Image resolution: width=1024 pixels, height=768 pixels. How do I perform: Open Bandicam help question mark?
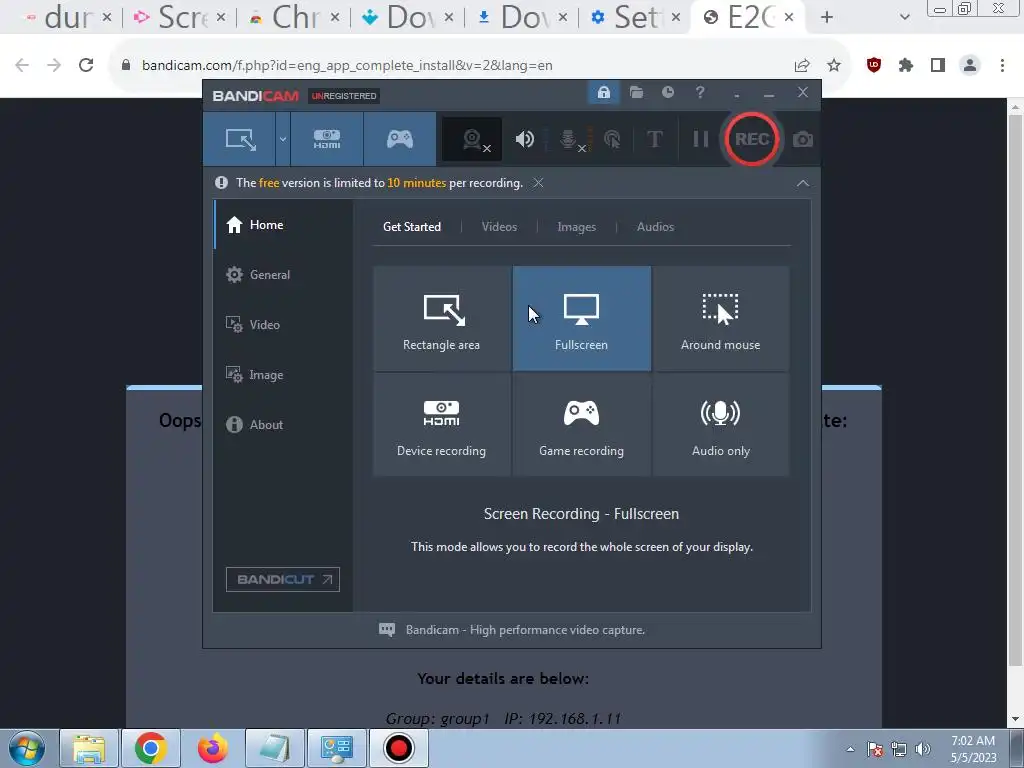[699, 92]
